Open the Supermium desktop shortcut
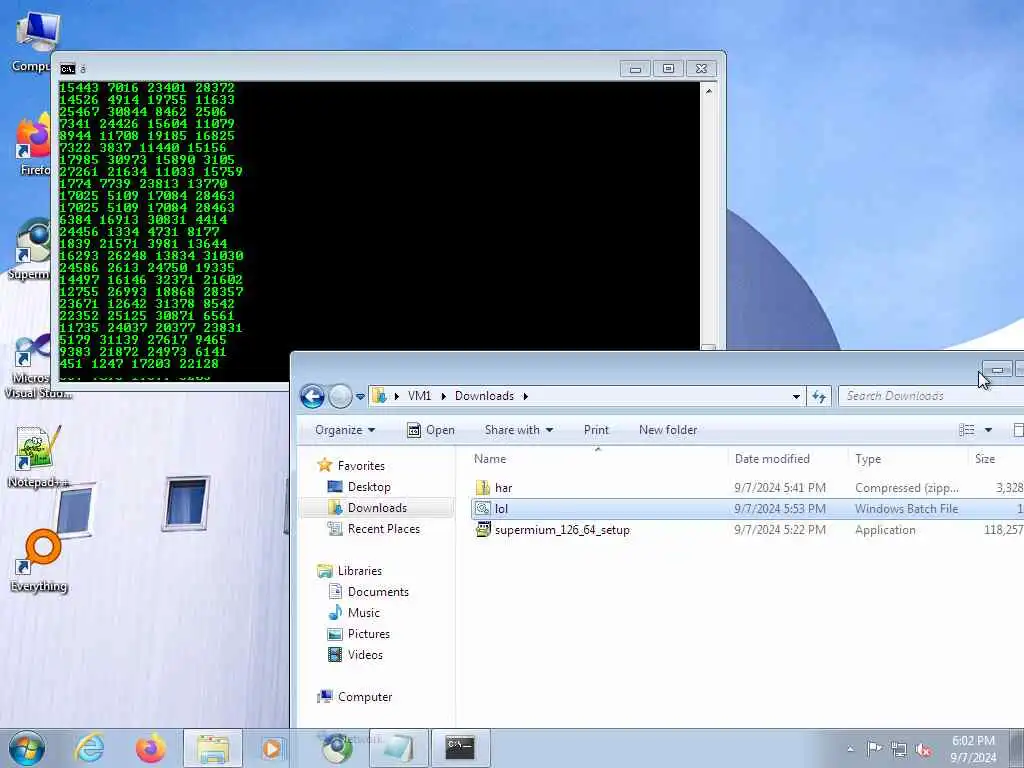Screen dimensions: 1024x768 coord(30,249)
